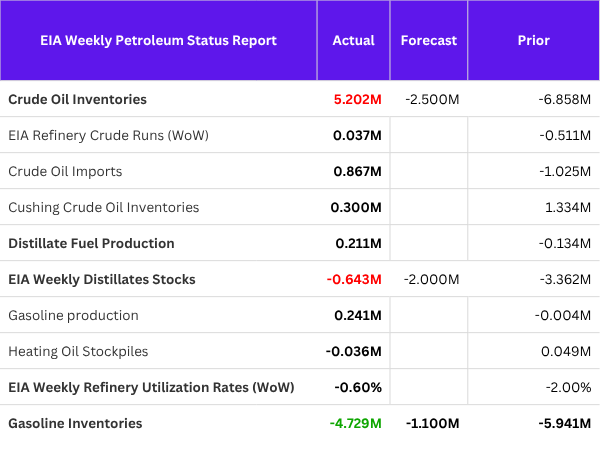The width and height of the screenshot is (600, 450).
Task: Click the Heating Oil Stockpiles label
Action: click(78, 351)
